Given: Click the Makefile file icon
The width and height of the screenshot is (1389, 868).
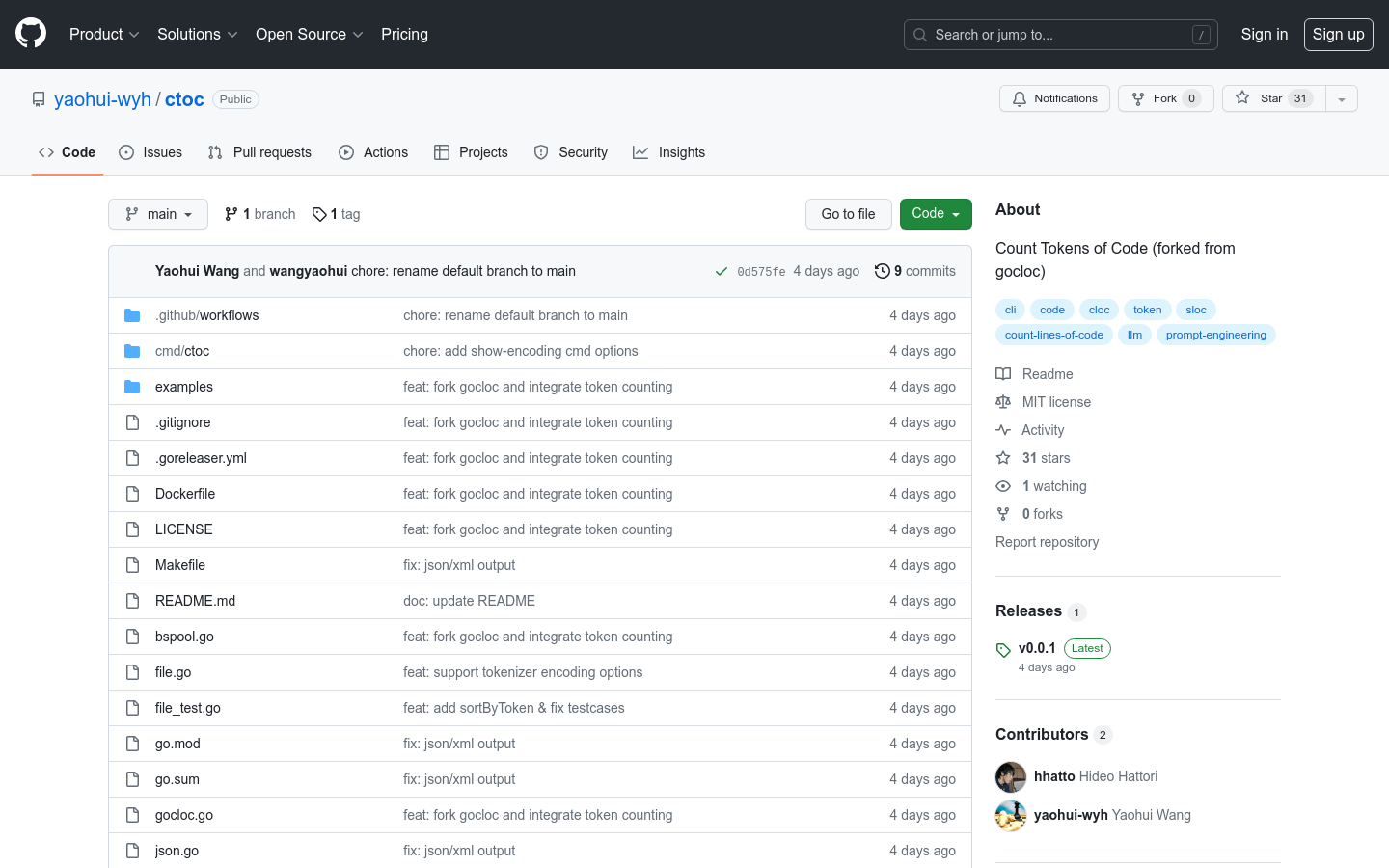Looking at the screenshot, I should point(132,565).
